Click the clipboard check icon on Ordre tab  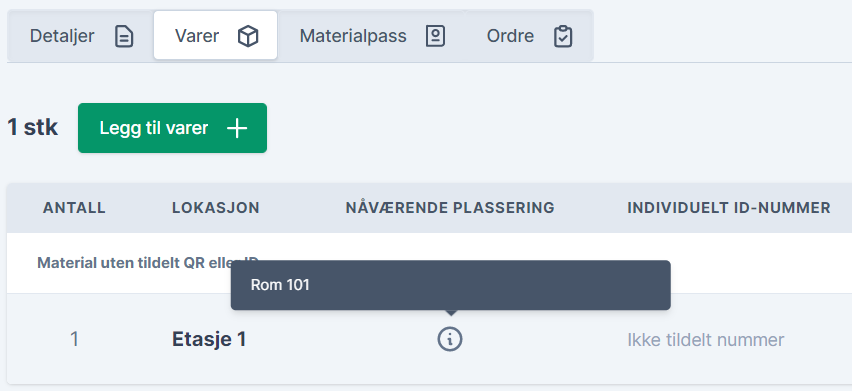563,36
